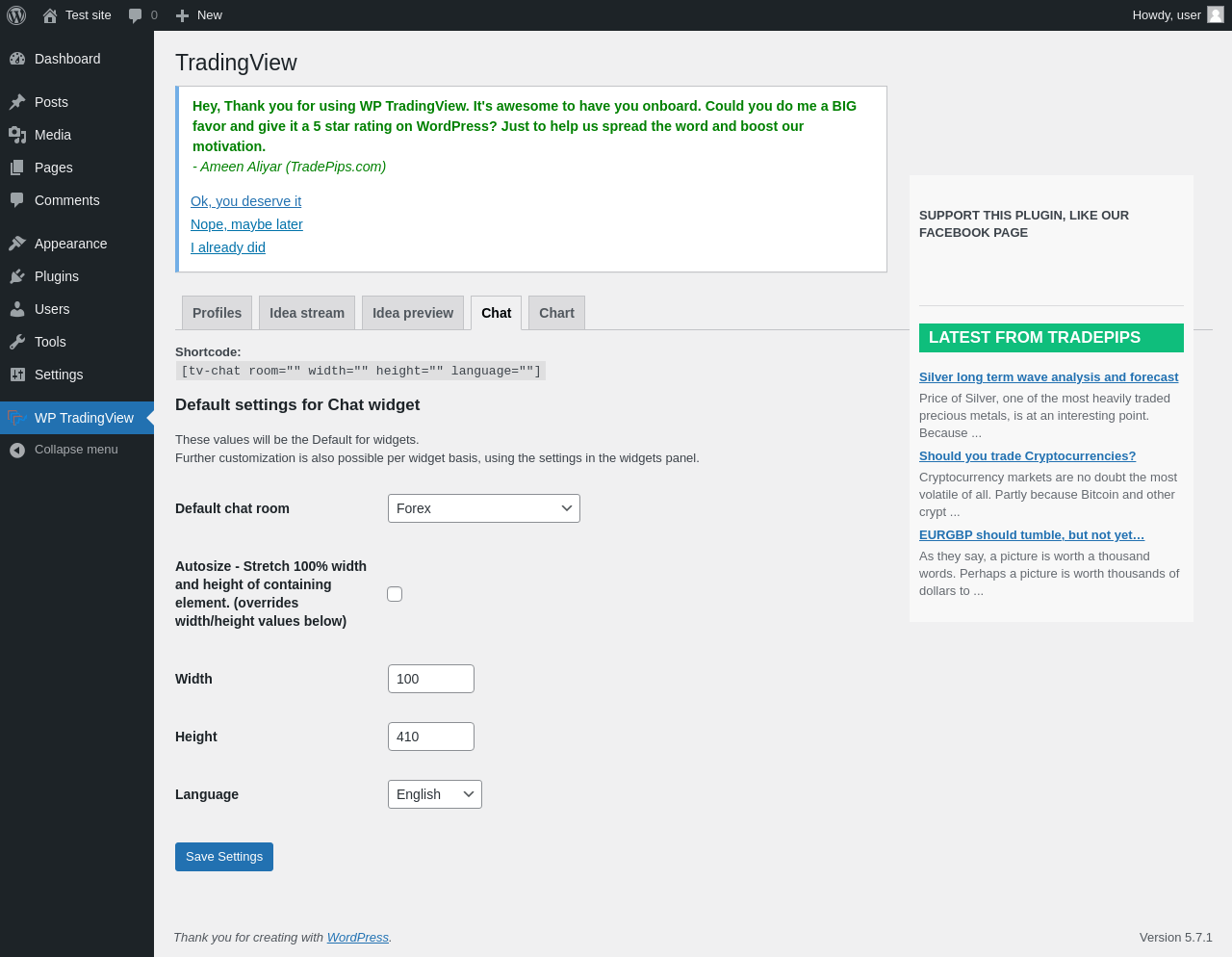Viewport: 1232px width, 957px height.
Task: Open the Default chat room dropdown
Action: 484,508
